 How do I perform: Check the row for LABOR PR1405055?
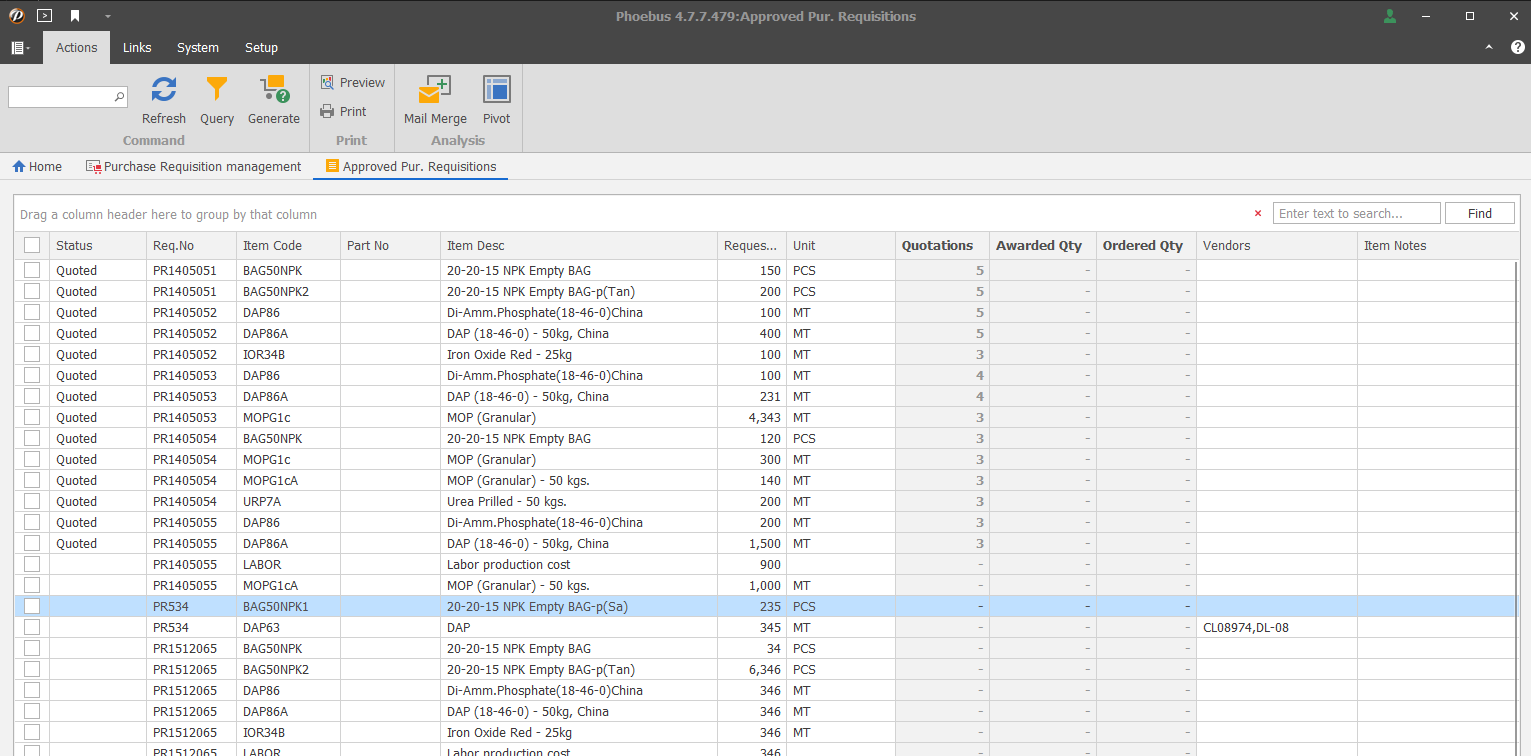coord(32,564)
